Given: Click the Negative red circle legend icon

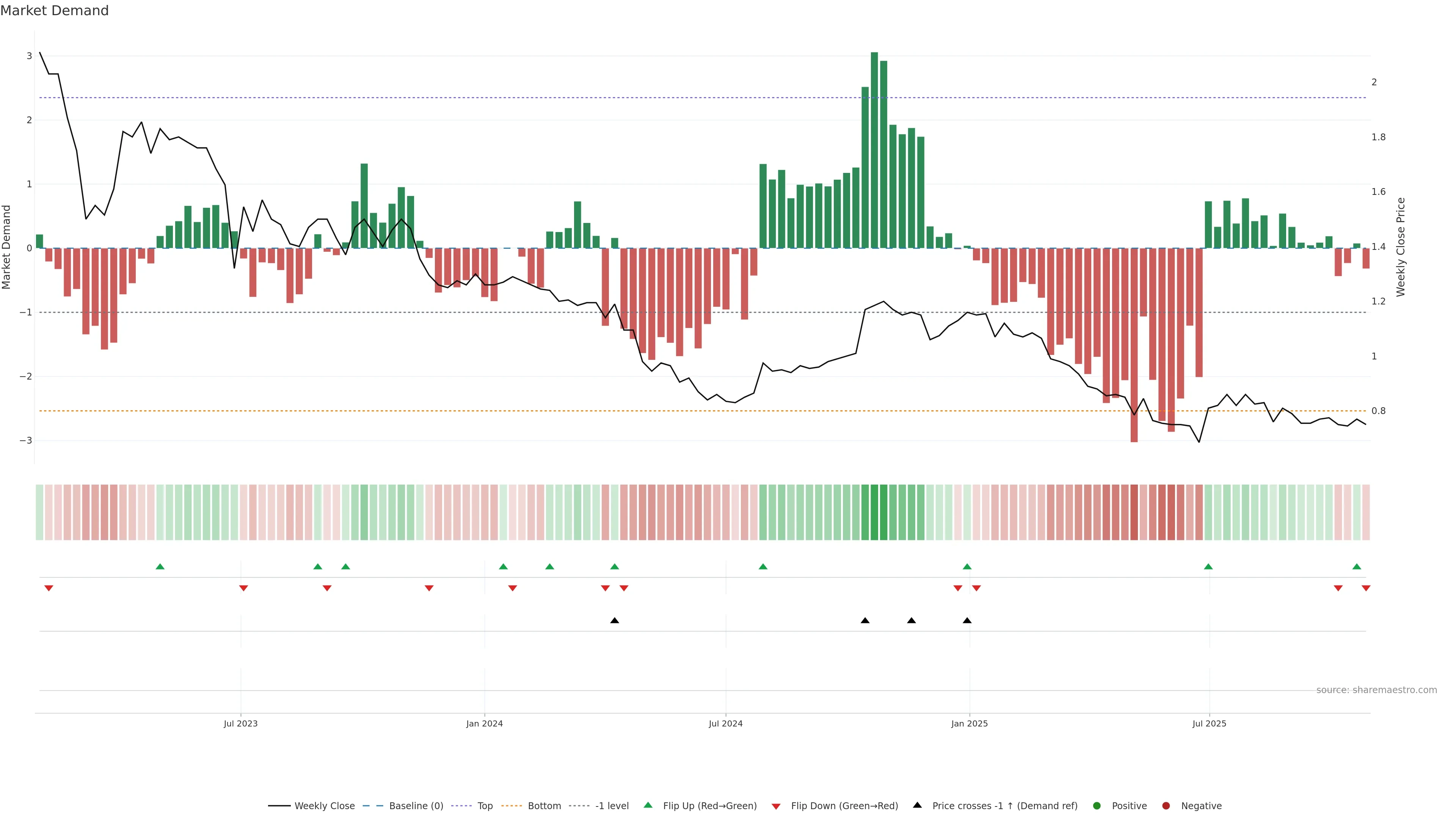Looking at the screenshot, I should (x=1166, y=805).
